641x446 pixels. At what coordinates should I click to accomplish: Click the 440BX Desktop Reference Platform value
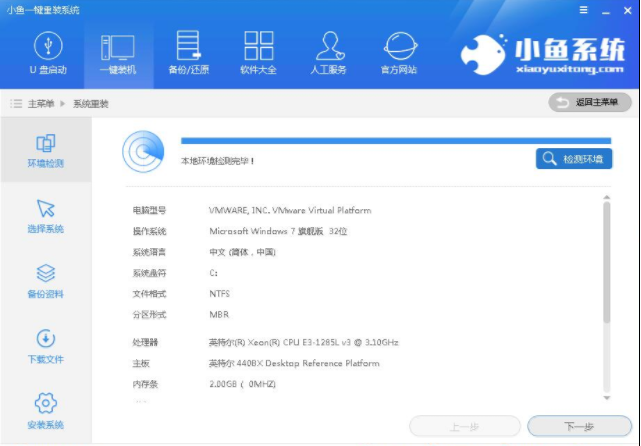point(294,363)
